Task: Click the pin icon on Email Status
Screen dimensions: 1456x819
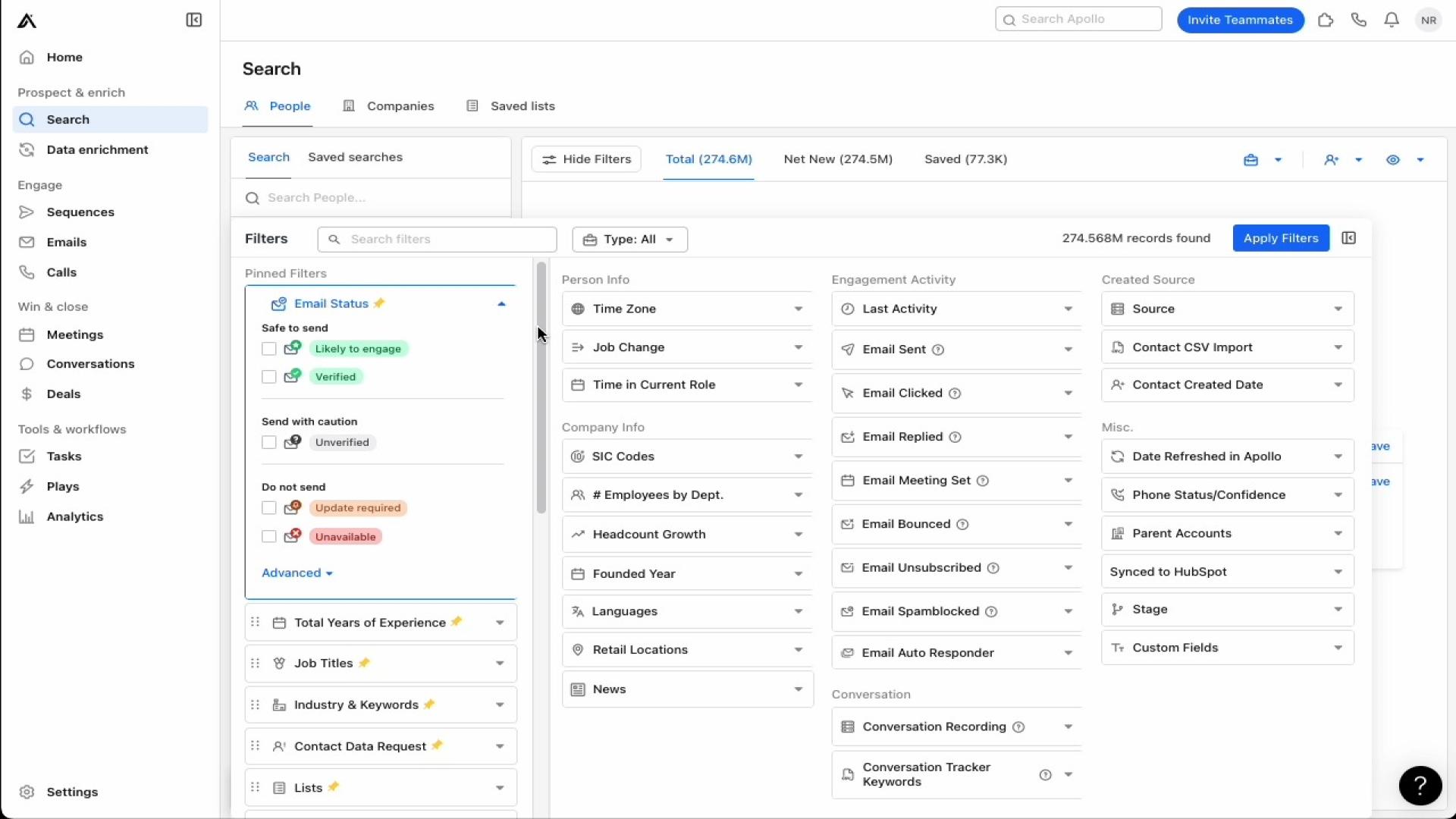Action: pyautogui.click(x=379, y=303)
